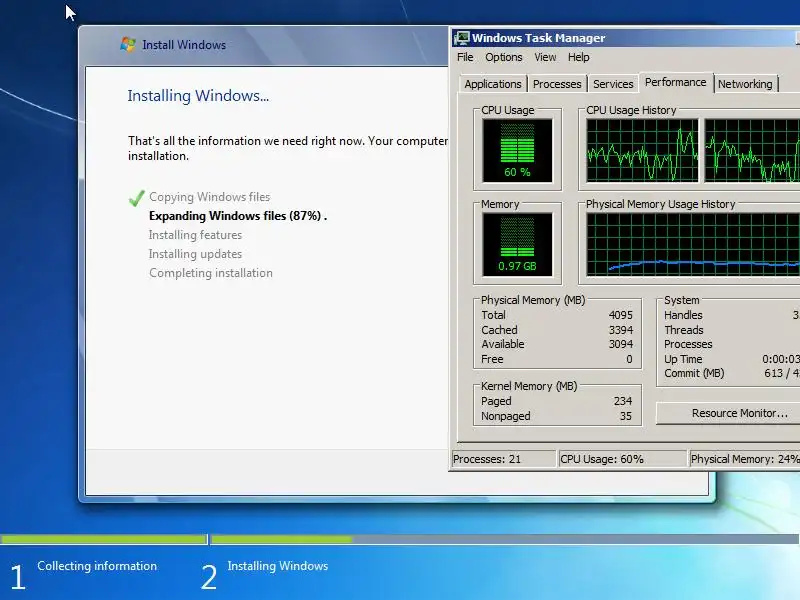Switch to the Processes tab
Screen dimensions: 800x600
(x=557, y=84)
